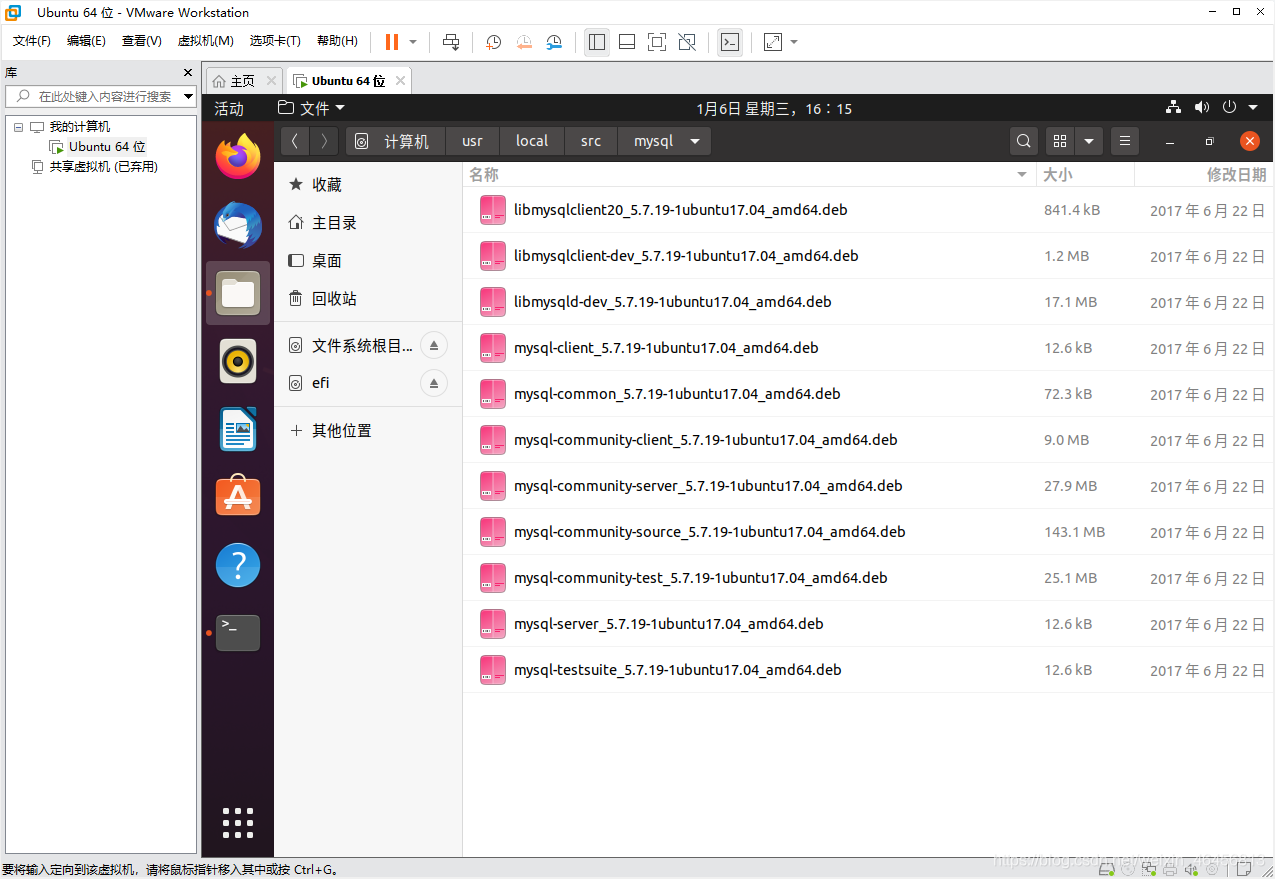Image resolution: width=1275 pixels, height=879 pixels.
Task: Click 名称 column sort arrow
Action: click(1021, 175)
